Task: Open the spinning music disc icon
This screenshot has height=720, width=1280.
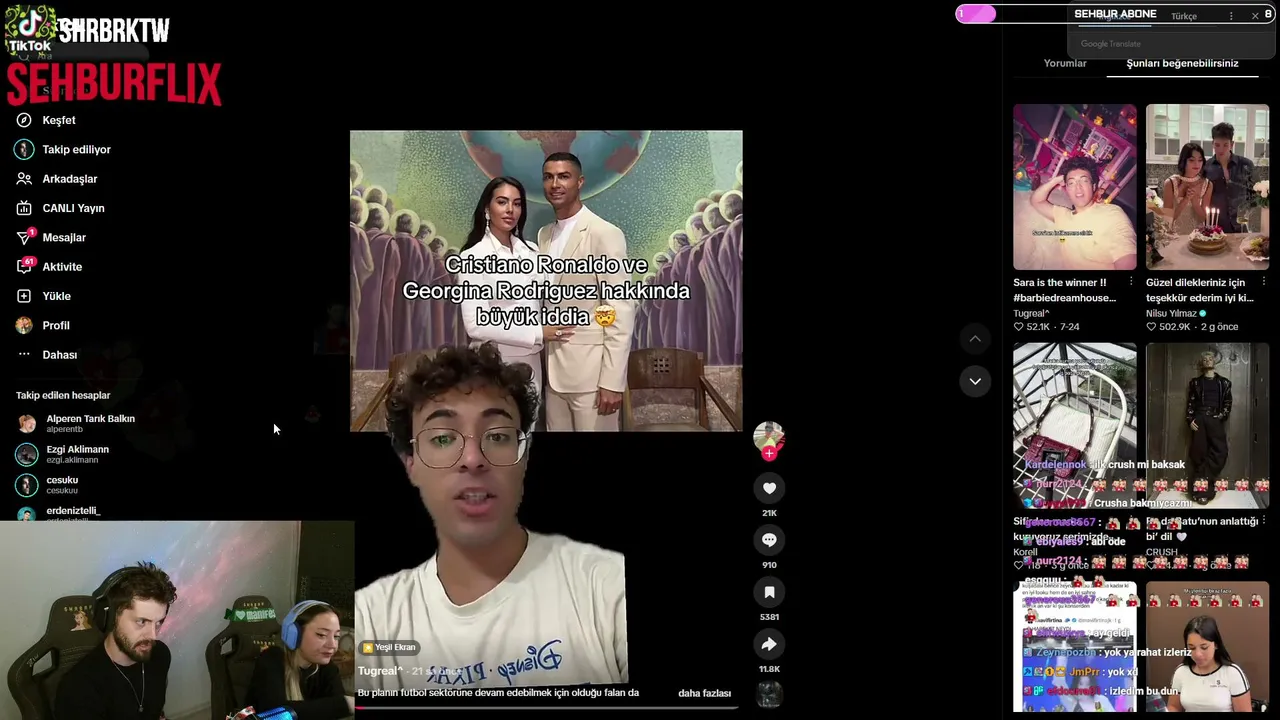Action: point(769,694)
